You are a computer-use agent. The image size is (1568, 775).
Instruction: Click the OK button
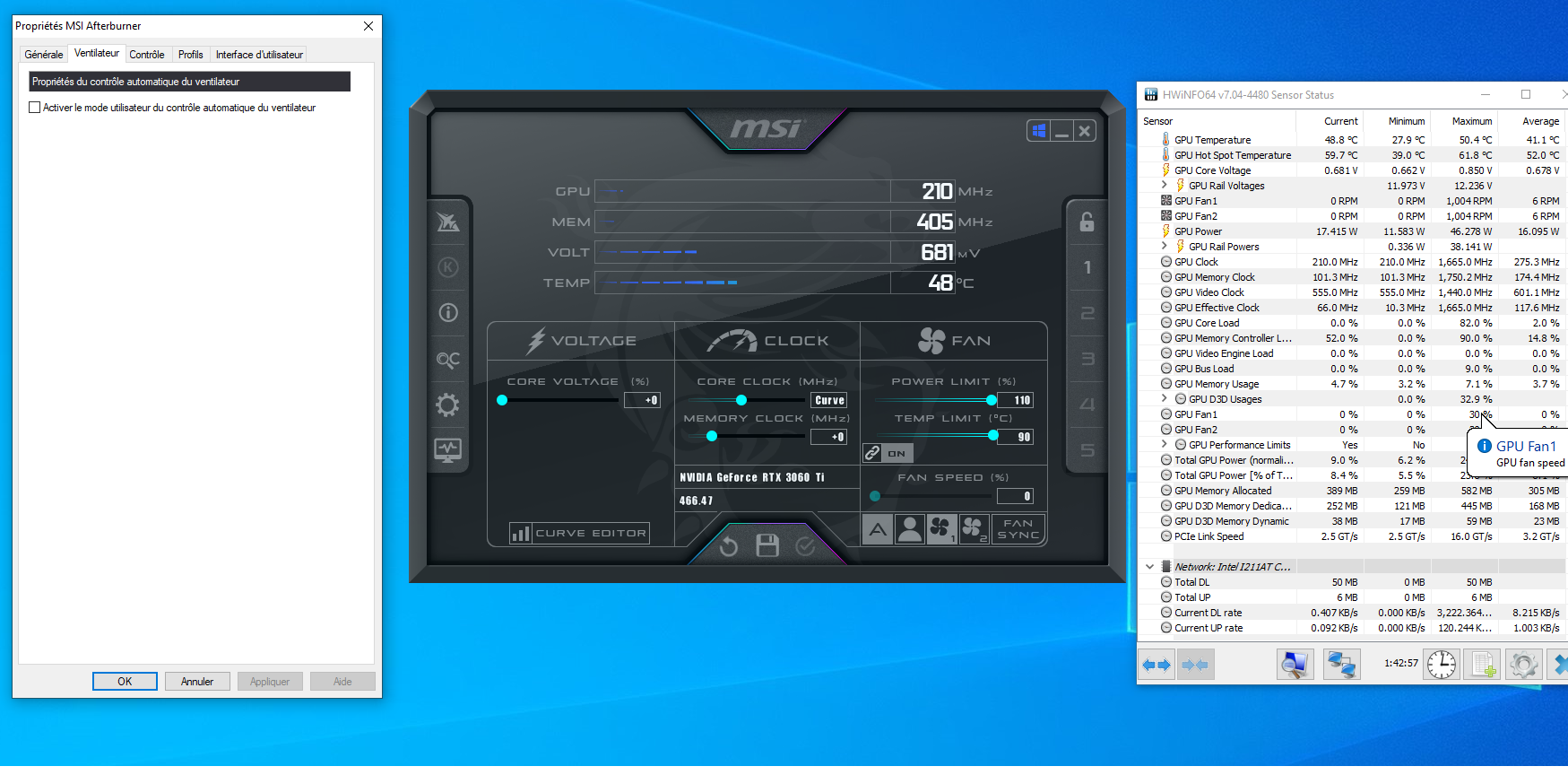pyautogui.click(x=125, y=682)
